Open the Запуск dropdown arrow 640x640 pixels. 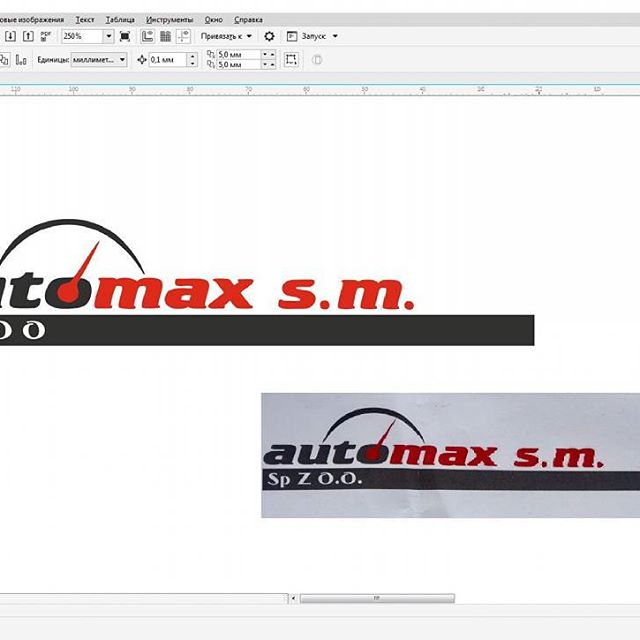click(335, 36)
